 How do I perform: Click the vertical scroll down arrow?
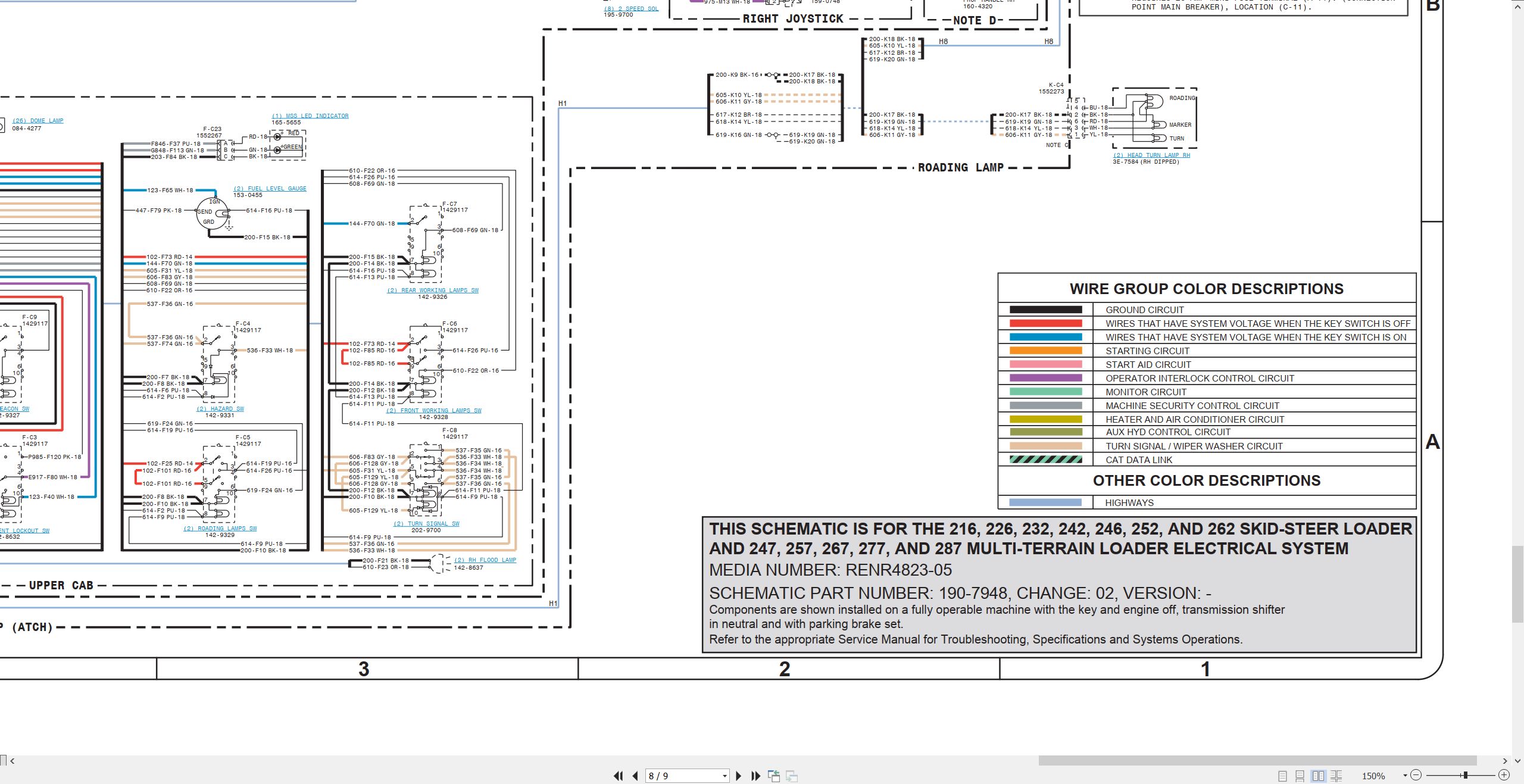[x=1518, y=761]
